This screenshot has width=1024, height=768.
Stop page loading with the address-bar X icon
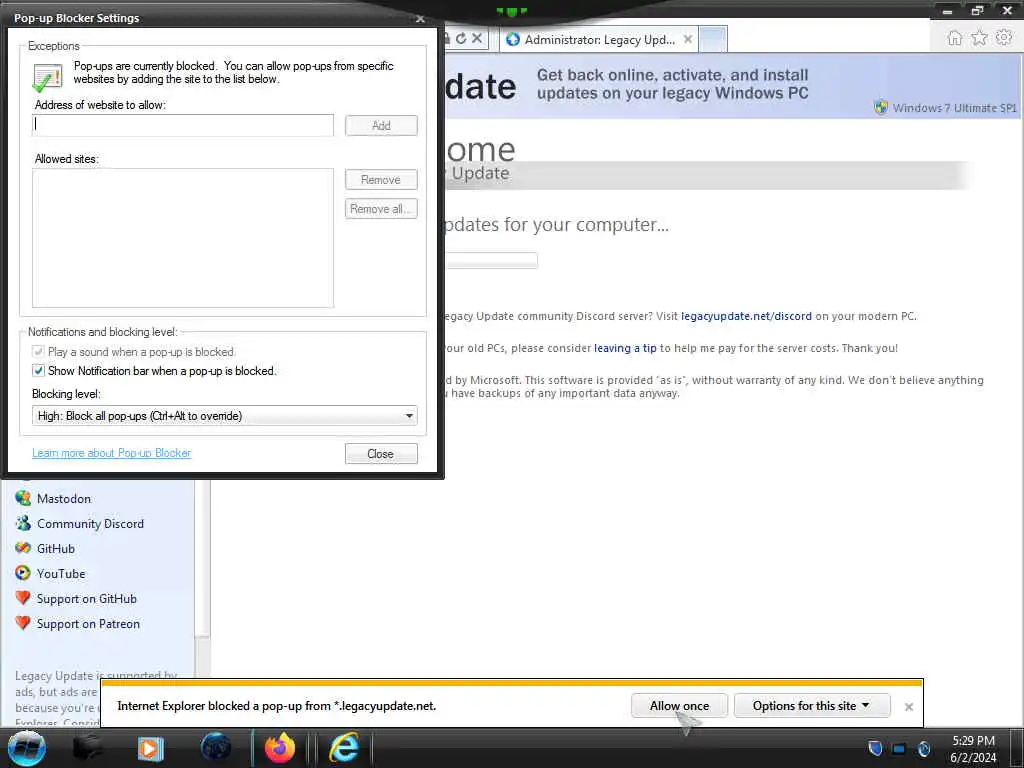(x=477, y=39)
